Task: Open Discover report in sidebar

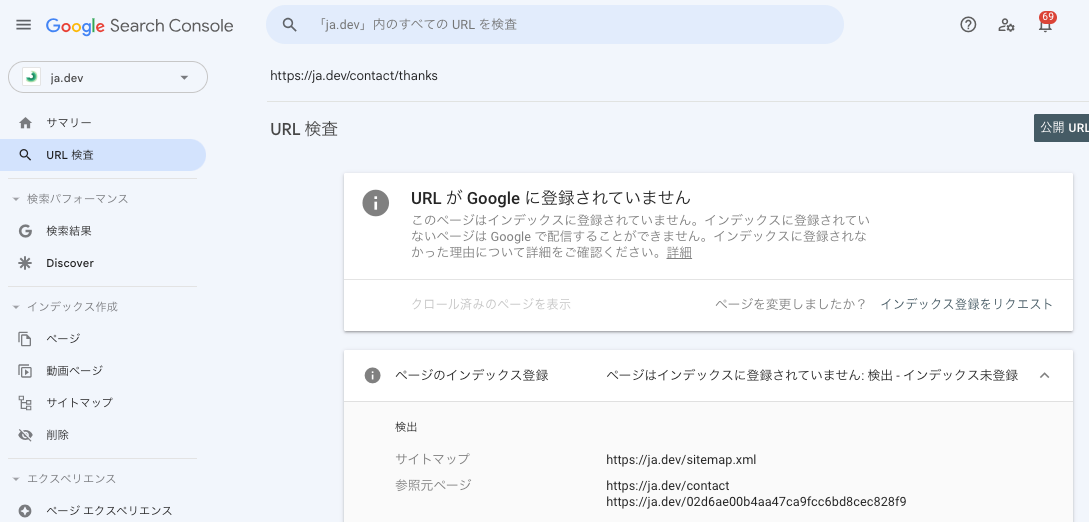Action: tap(70, 263)
